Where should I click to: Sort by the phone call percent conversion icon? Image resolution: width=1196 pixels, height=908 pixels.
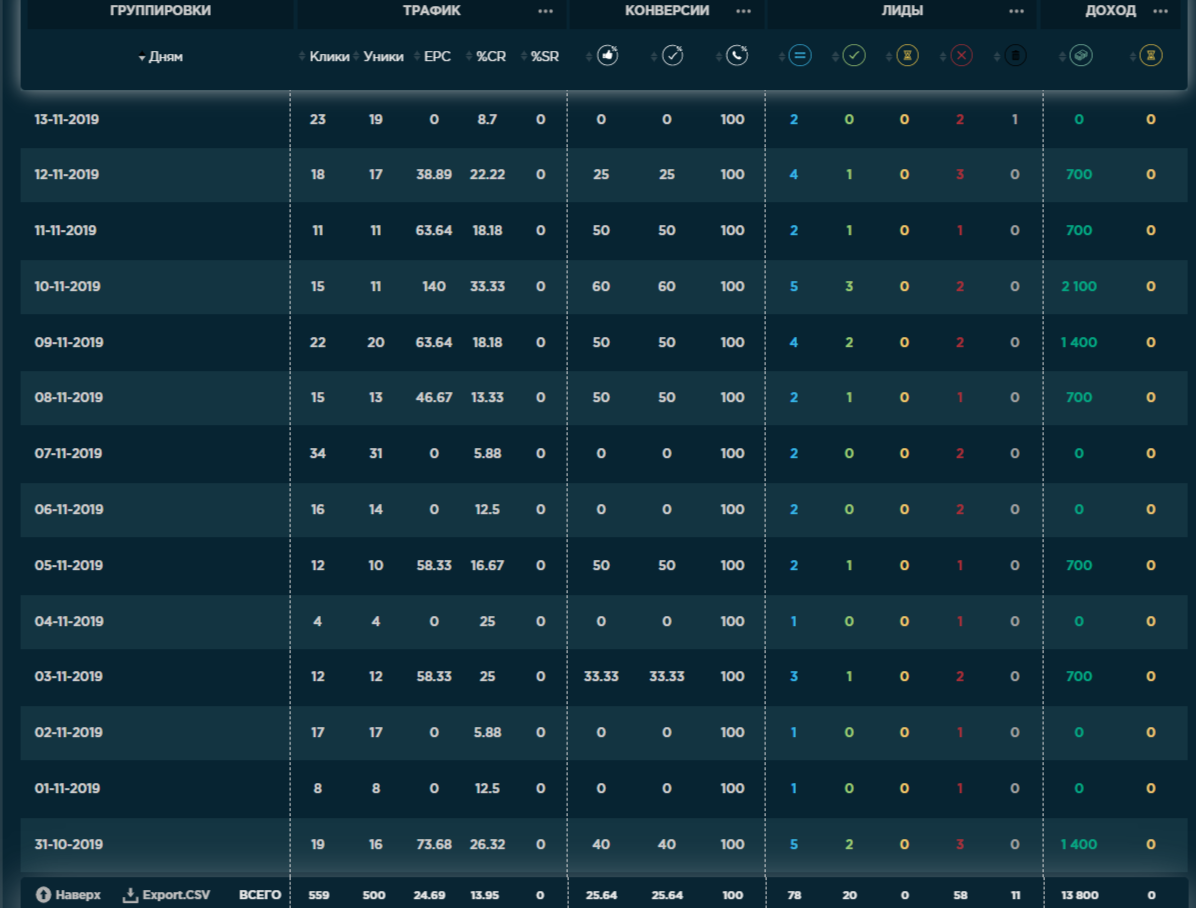click(x=737, y=56)
